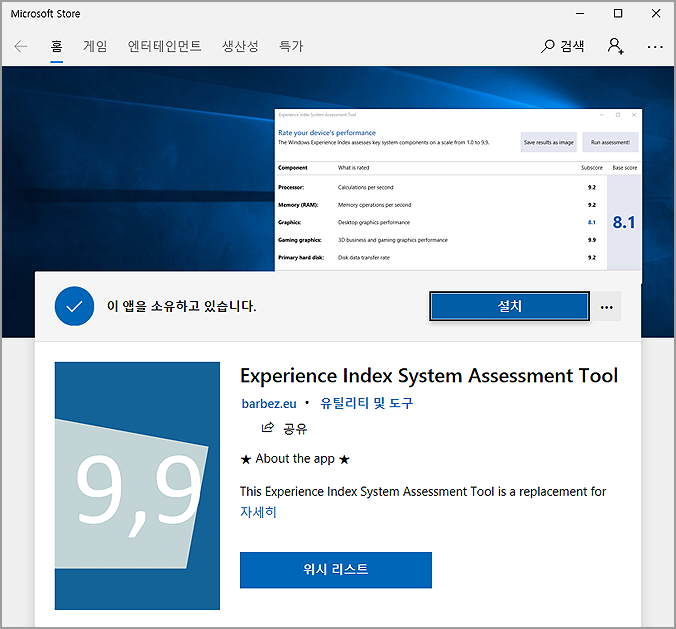The image size is (676, 629).
Task: Open the top-right more options menu
Action: [655, 47]
